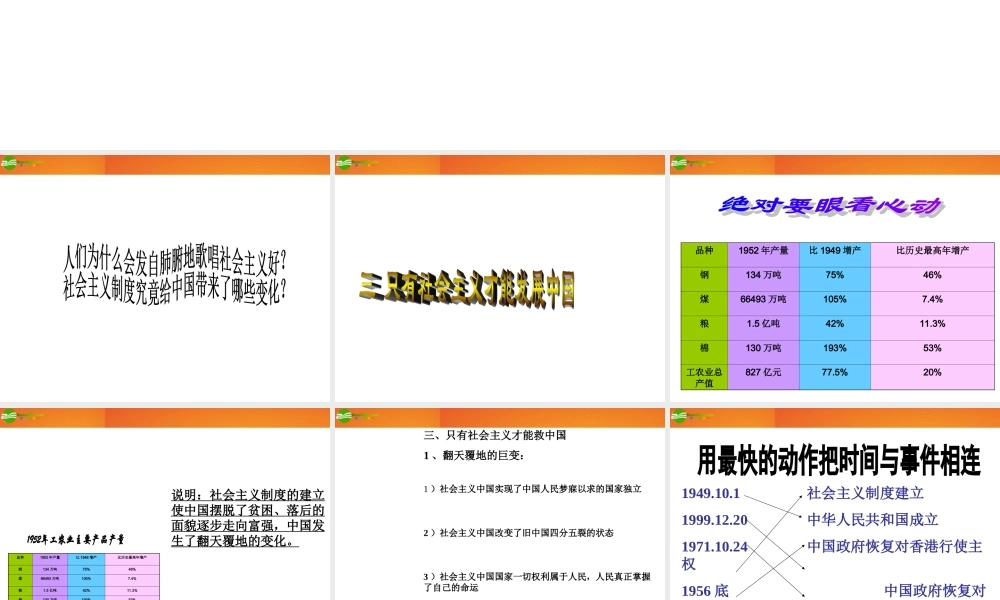This screenshot has height=600, width=1000.
Task: Click the 1.5亿吨 cell
Action: click(x=763, y=328)
